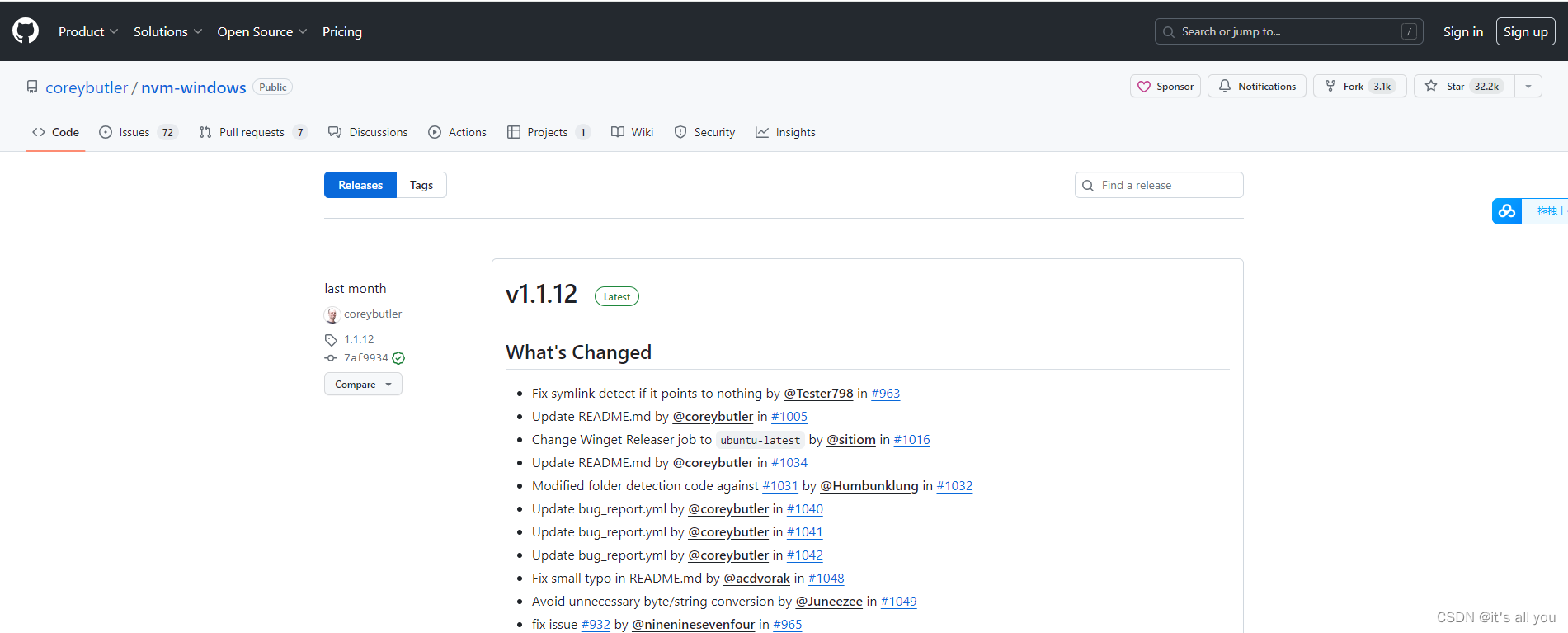Open the Actions tab

pos(457,132)
